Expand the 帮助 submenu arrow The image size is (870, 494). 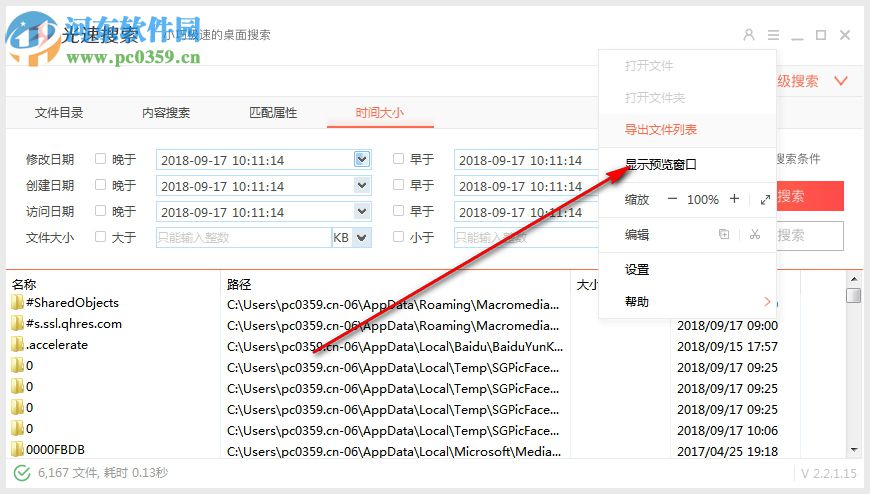(x=767, y=301)
